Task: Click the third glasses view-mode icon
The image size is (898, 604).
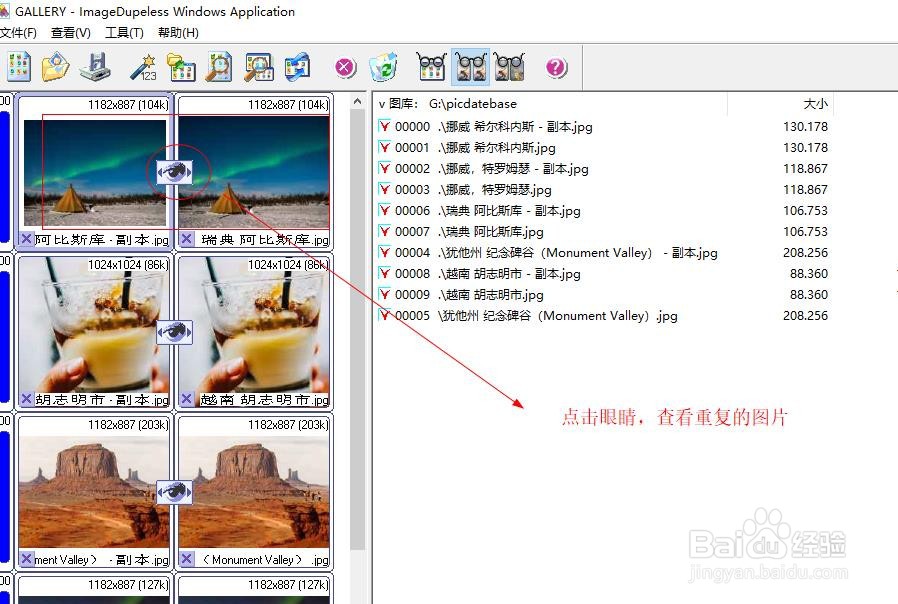Action: pyautogui.click(x=509, y=67)
